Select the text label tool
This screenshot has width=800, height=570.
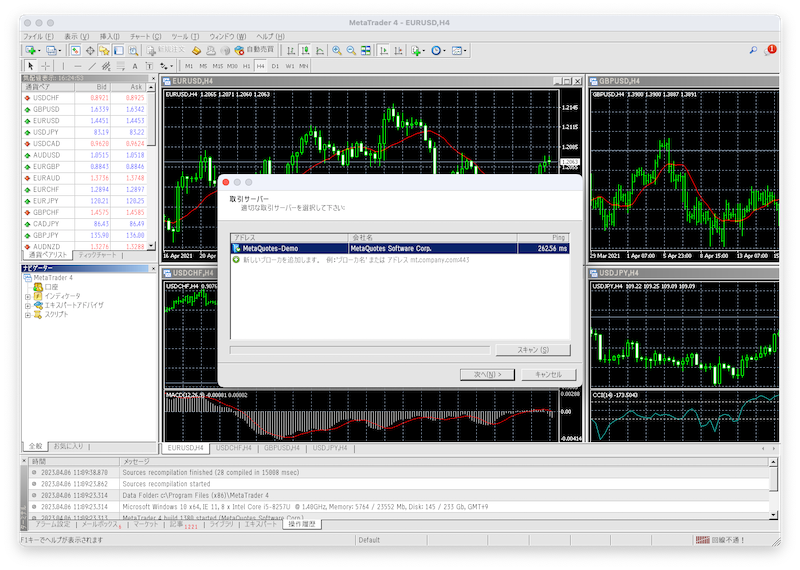(x=149, y=66)
